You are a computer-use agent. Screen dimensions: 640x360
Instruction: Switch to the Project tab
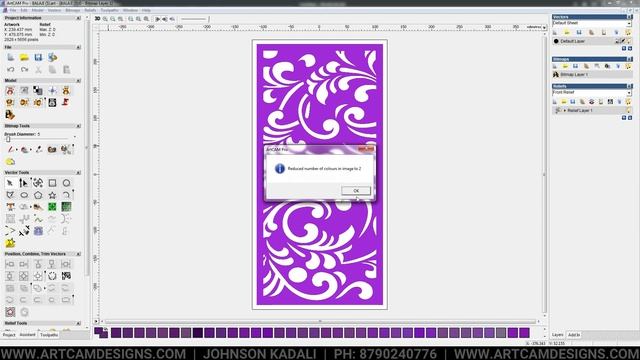[9, 335]
